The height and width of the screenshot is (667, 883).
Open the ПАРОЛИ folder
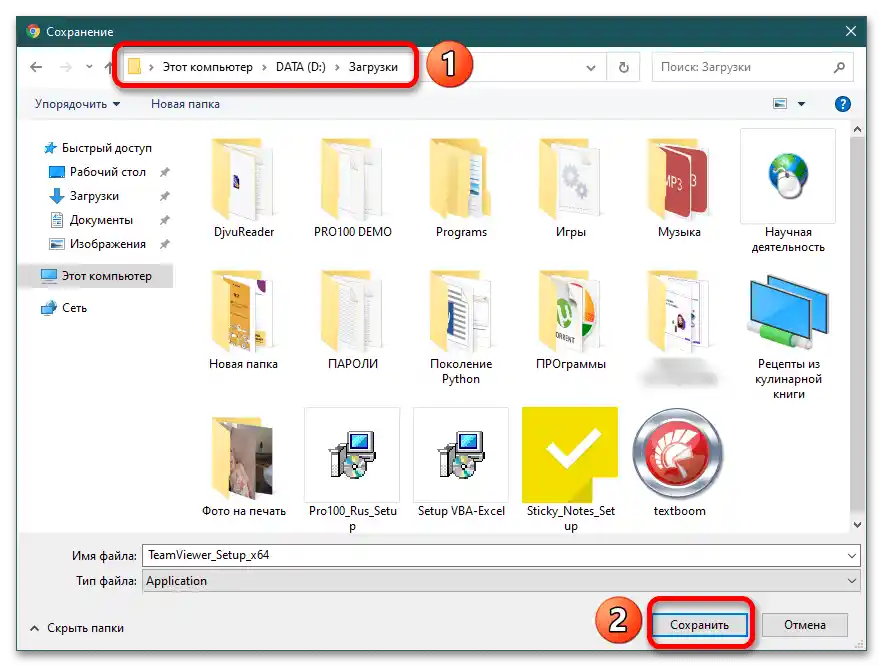point(353,319)
